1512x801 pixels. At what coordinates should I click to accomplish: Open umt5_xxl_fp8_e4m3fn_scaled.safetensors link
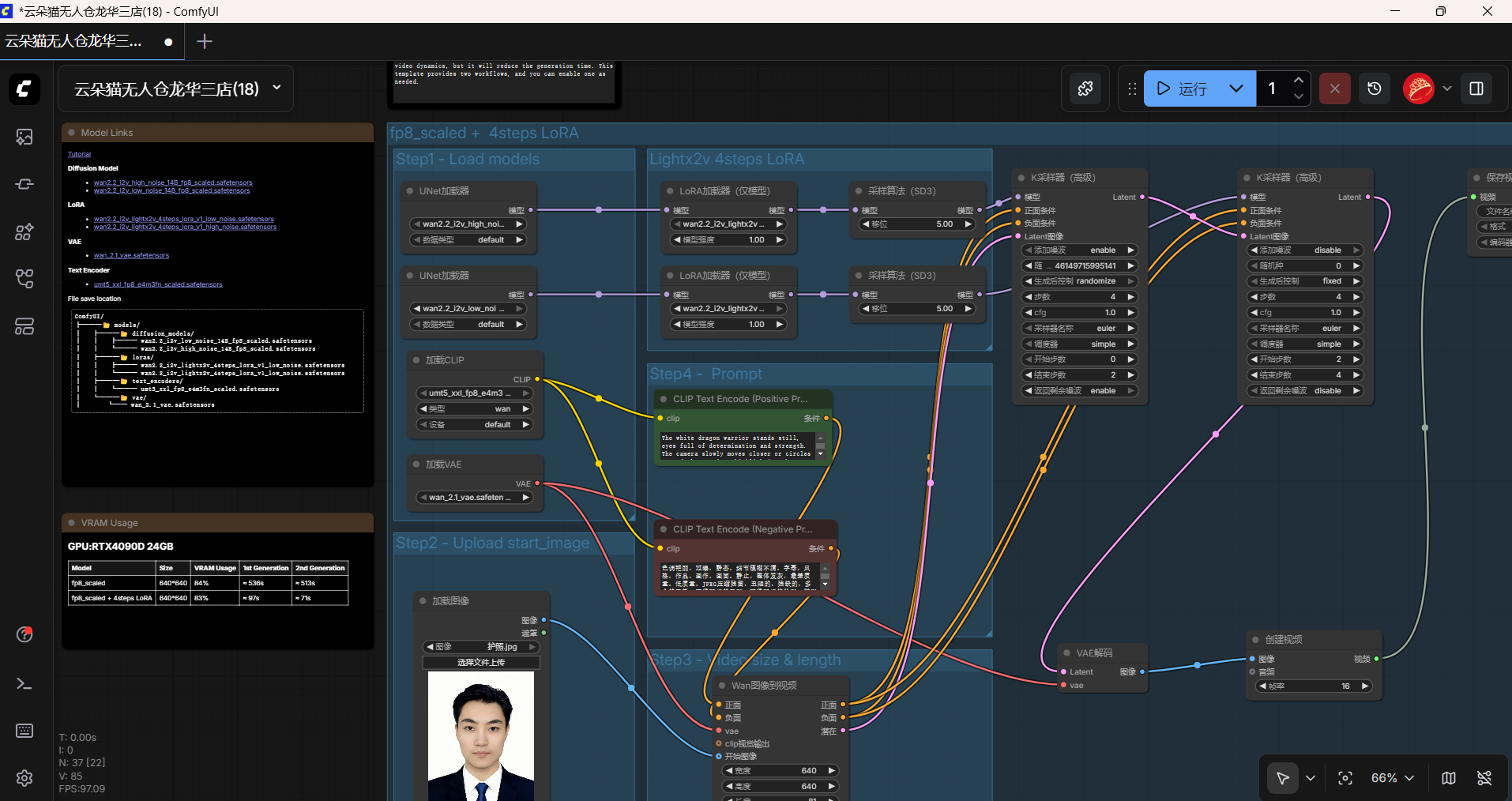[x=158, y=284]
